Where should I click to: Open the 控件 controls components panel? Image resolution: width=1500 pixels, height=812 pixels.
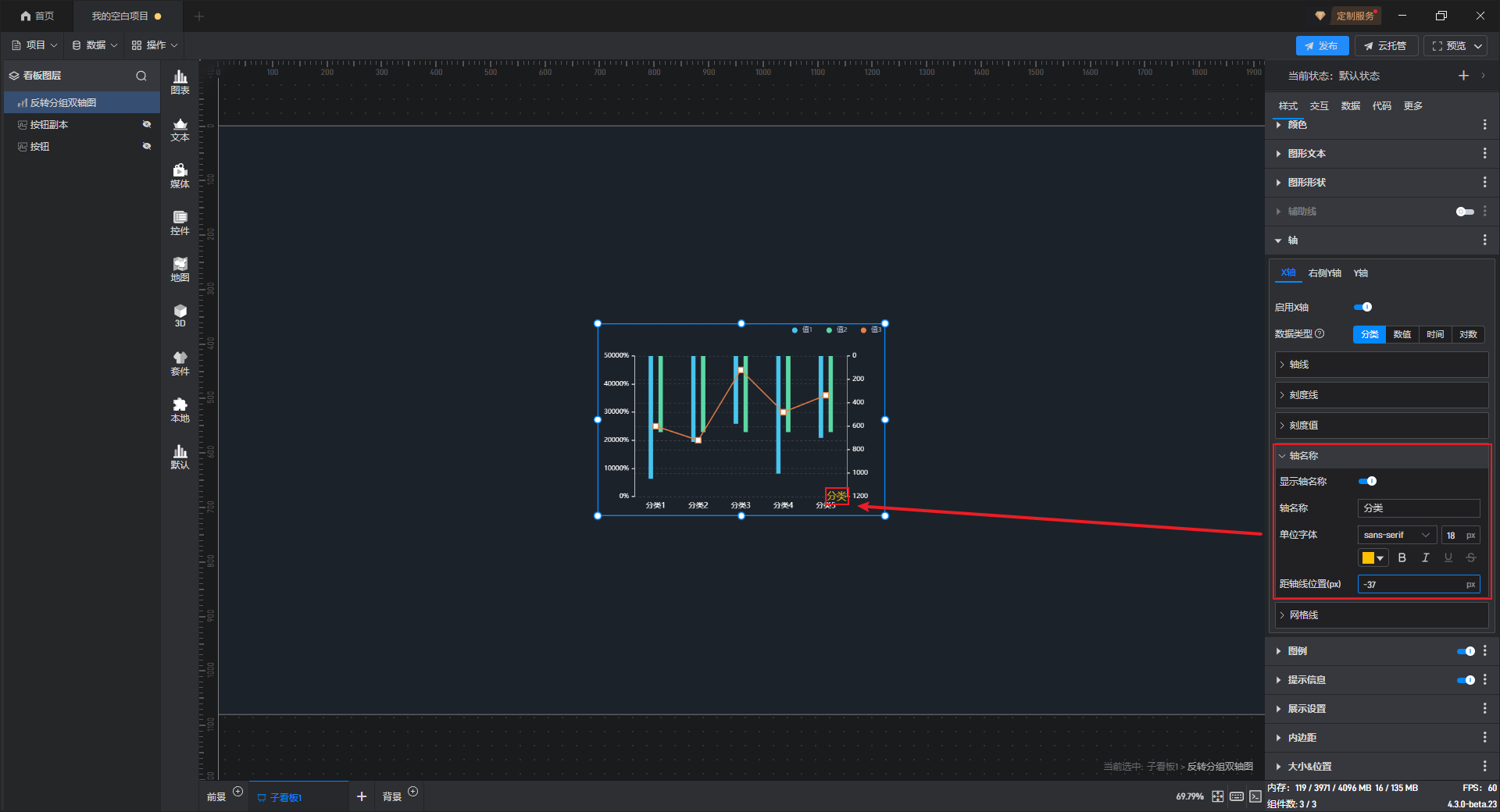[x=180, y=223]
